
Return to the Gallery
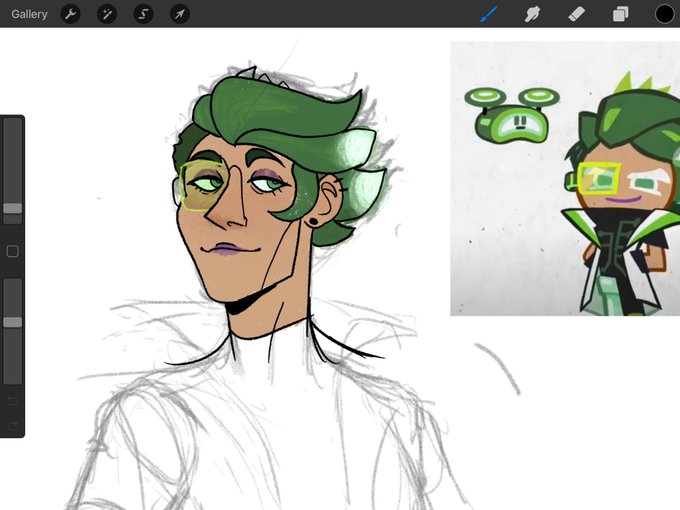[x=29, y=14]
